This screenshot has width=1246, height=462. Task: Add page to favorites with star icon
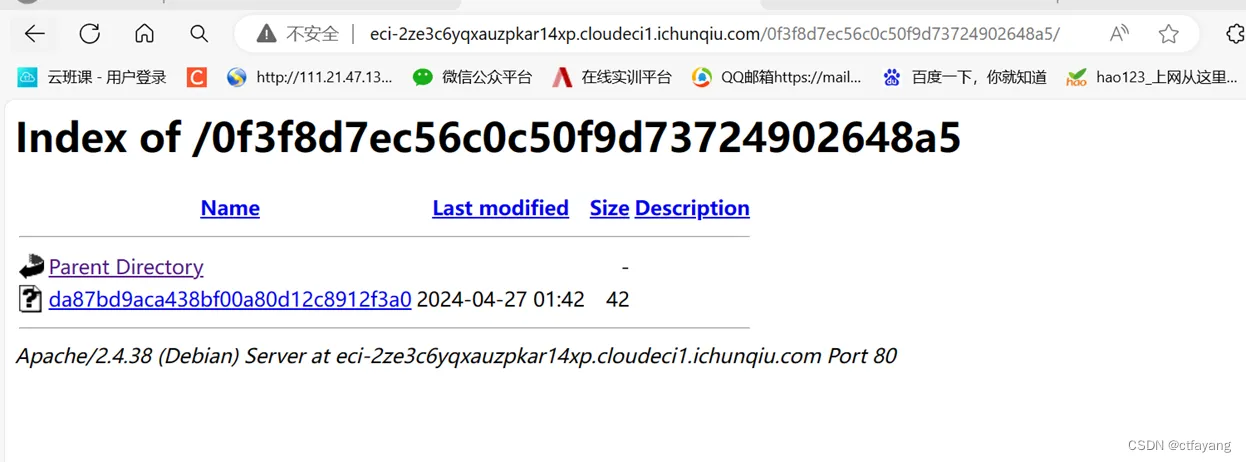[x=1168, y=34]
